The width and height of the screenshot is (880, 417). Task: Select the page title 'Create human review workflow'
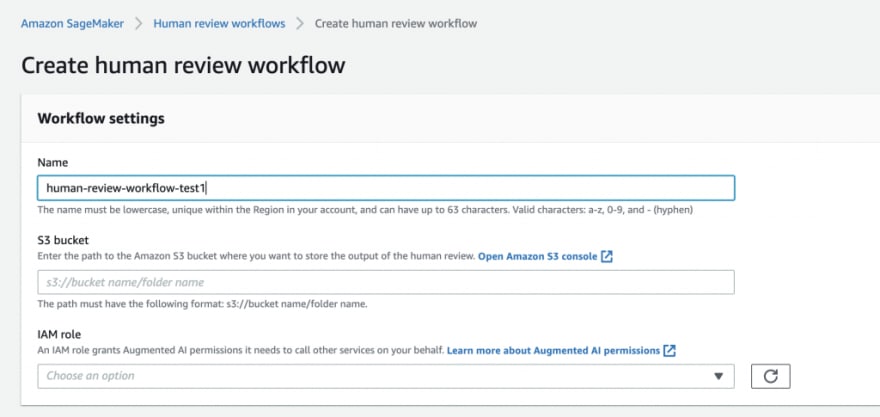pyautogui.click(x=184, y=66)
